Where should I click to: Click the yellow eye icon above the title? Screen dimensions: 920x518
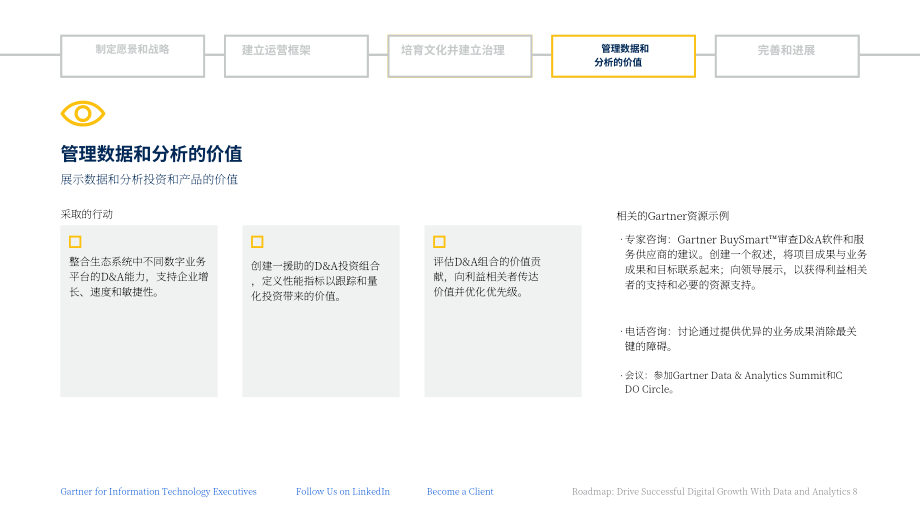(83, 113)
